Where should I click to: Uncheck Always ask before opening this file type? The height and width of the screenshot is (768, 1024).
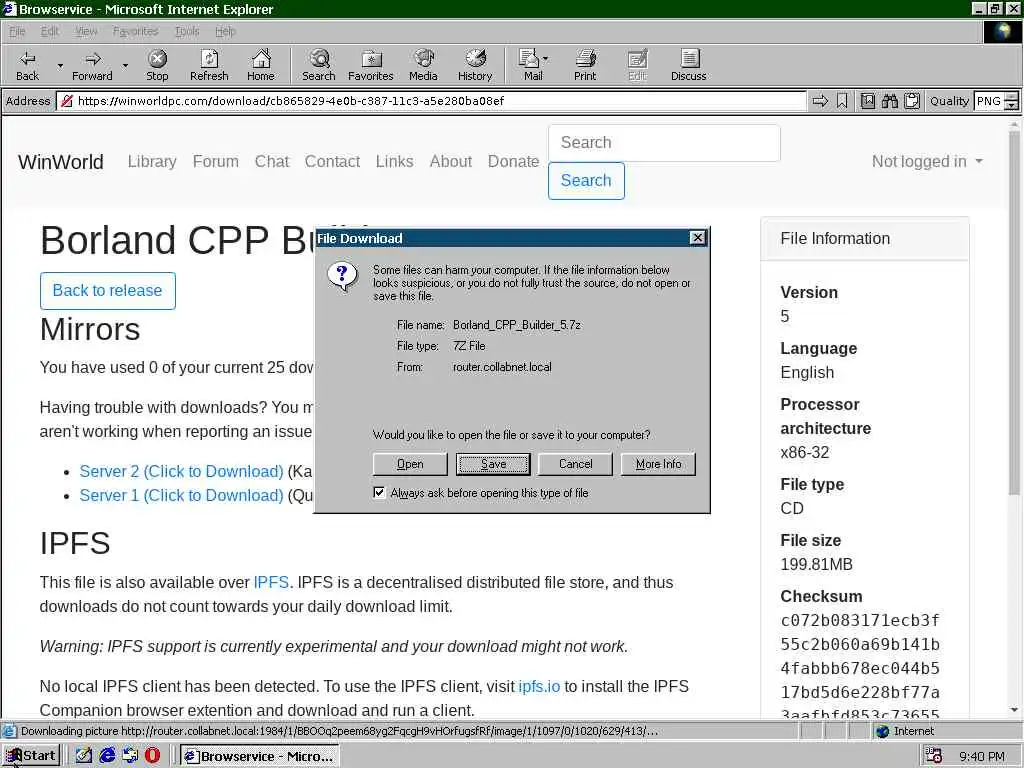click(379, 492)
